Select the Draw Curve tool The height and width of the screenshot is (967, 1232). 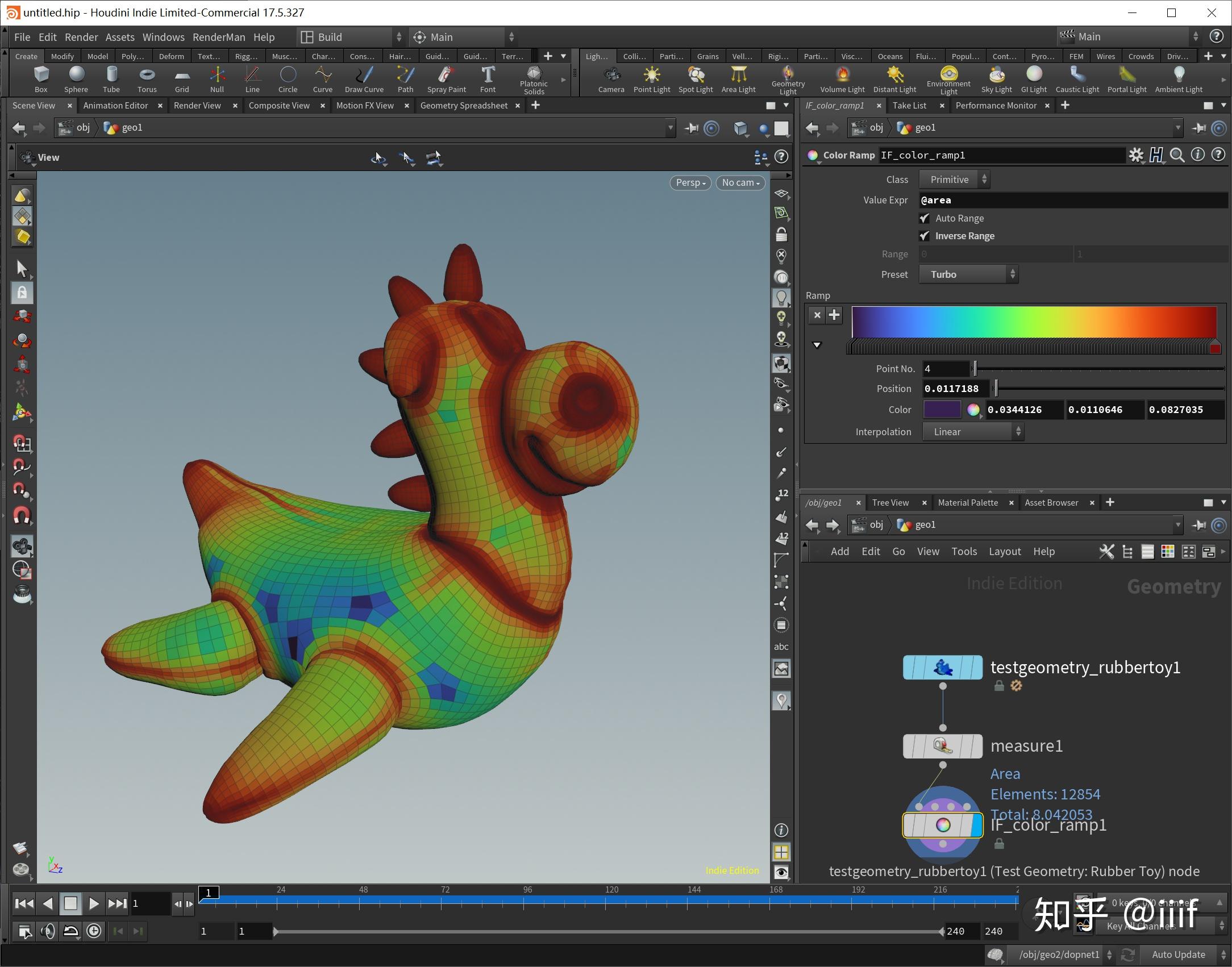pyautogui.click(x=364, y=78)
